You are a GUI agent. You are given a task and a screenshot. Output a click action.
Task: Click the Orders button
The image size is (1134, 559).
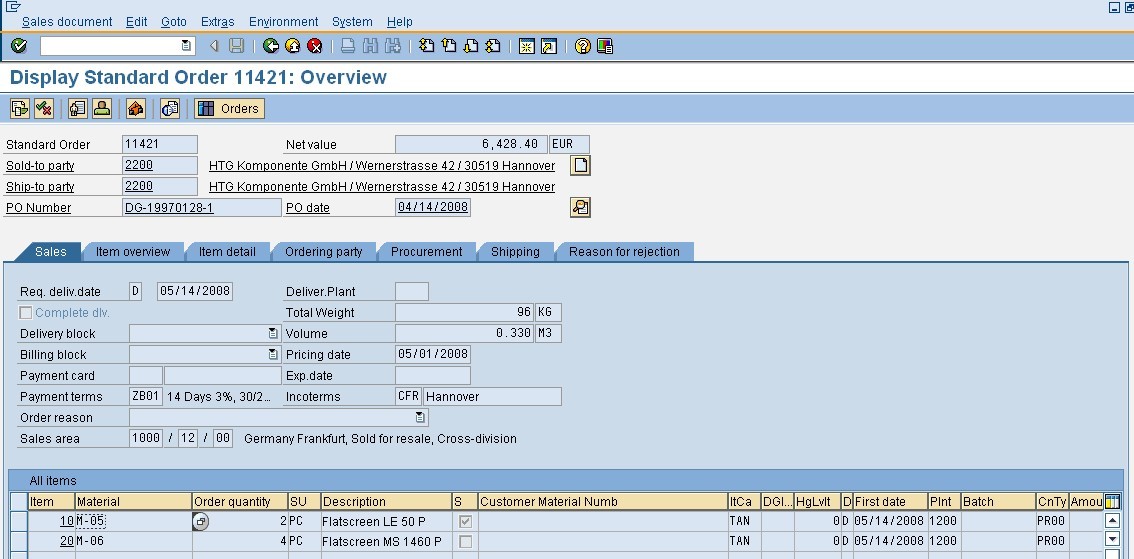point(229,108)
